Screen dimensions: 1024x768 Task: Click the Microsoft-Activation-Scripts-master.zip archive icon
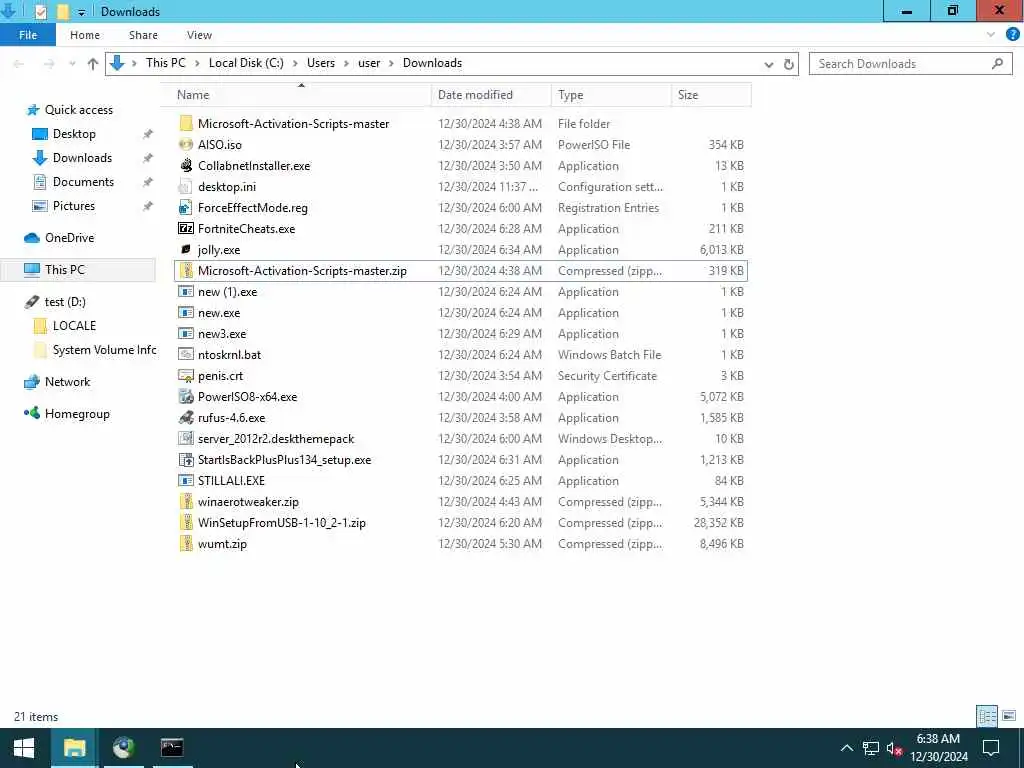coord(186,270)
